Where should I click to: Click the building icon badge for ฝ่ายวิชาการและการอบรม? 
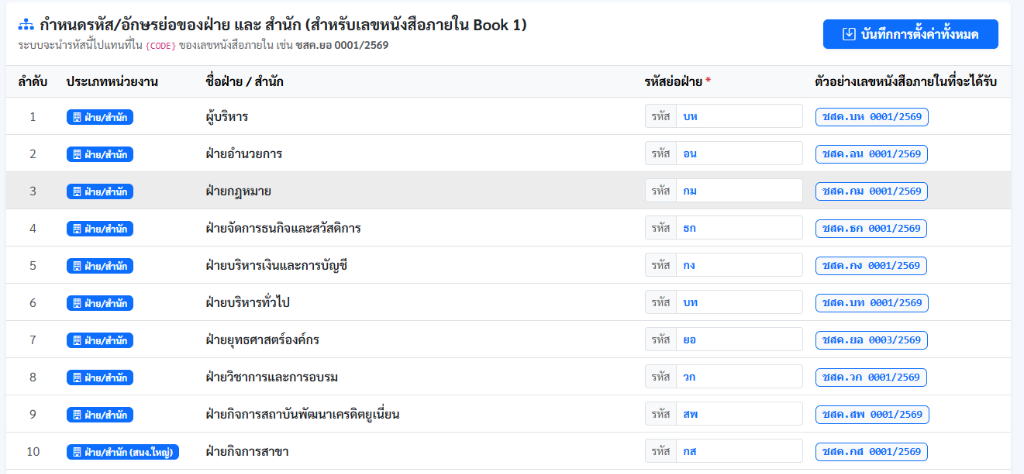[x=100, y=377]
